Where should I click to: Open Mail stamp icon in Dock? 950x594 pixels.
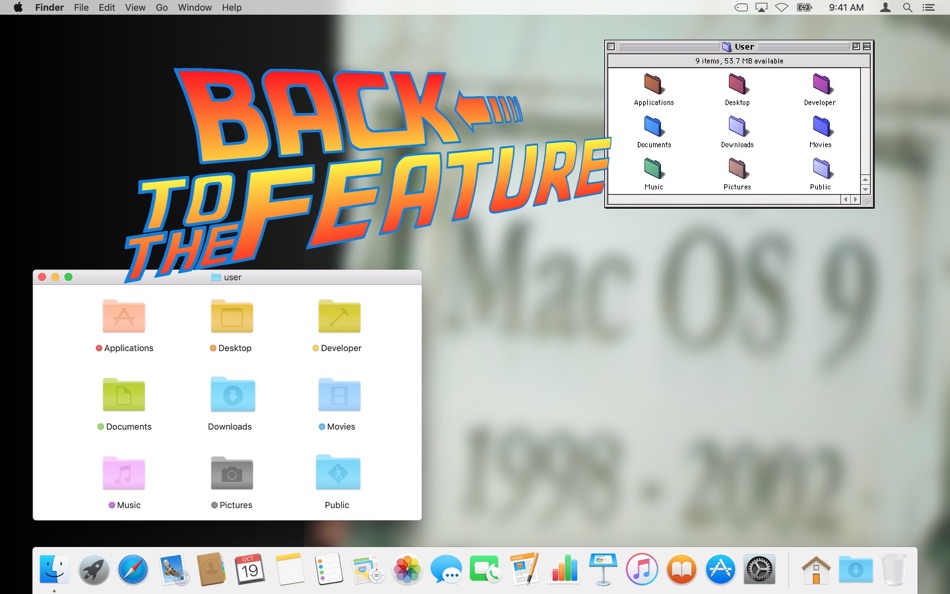[x=172, y=569]
